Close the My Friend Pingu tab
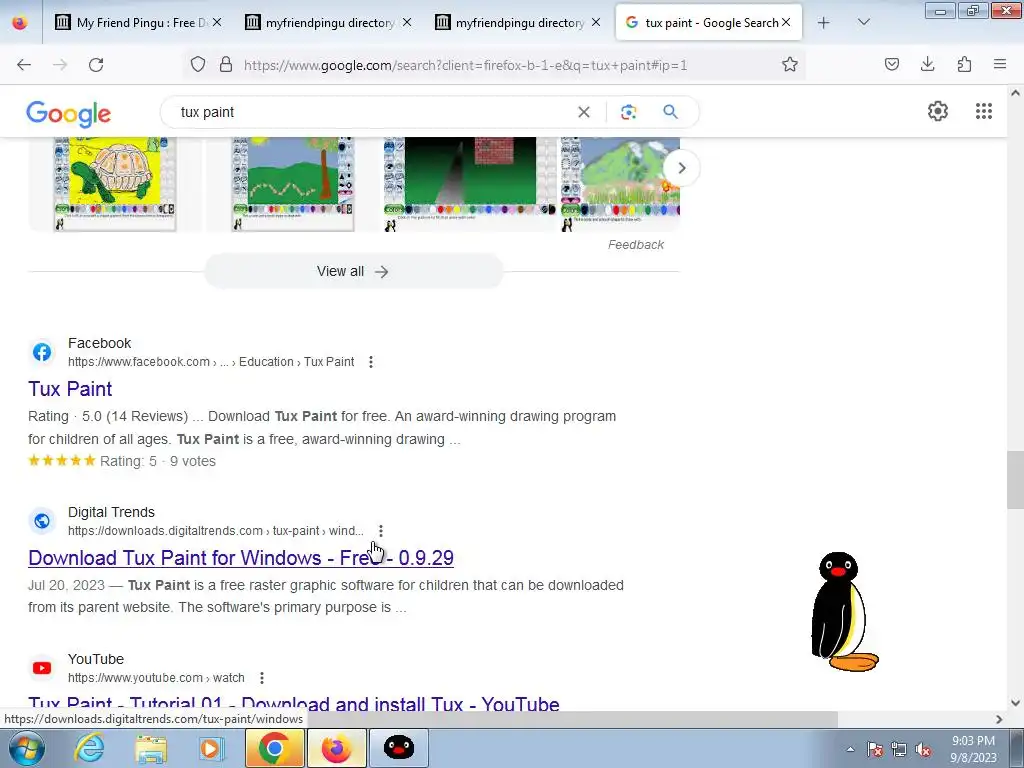The width and height of the screenshot is (1024, 768). point(217,22)
